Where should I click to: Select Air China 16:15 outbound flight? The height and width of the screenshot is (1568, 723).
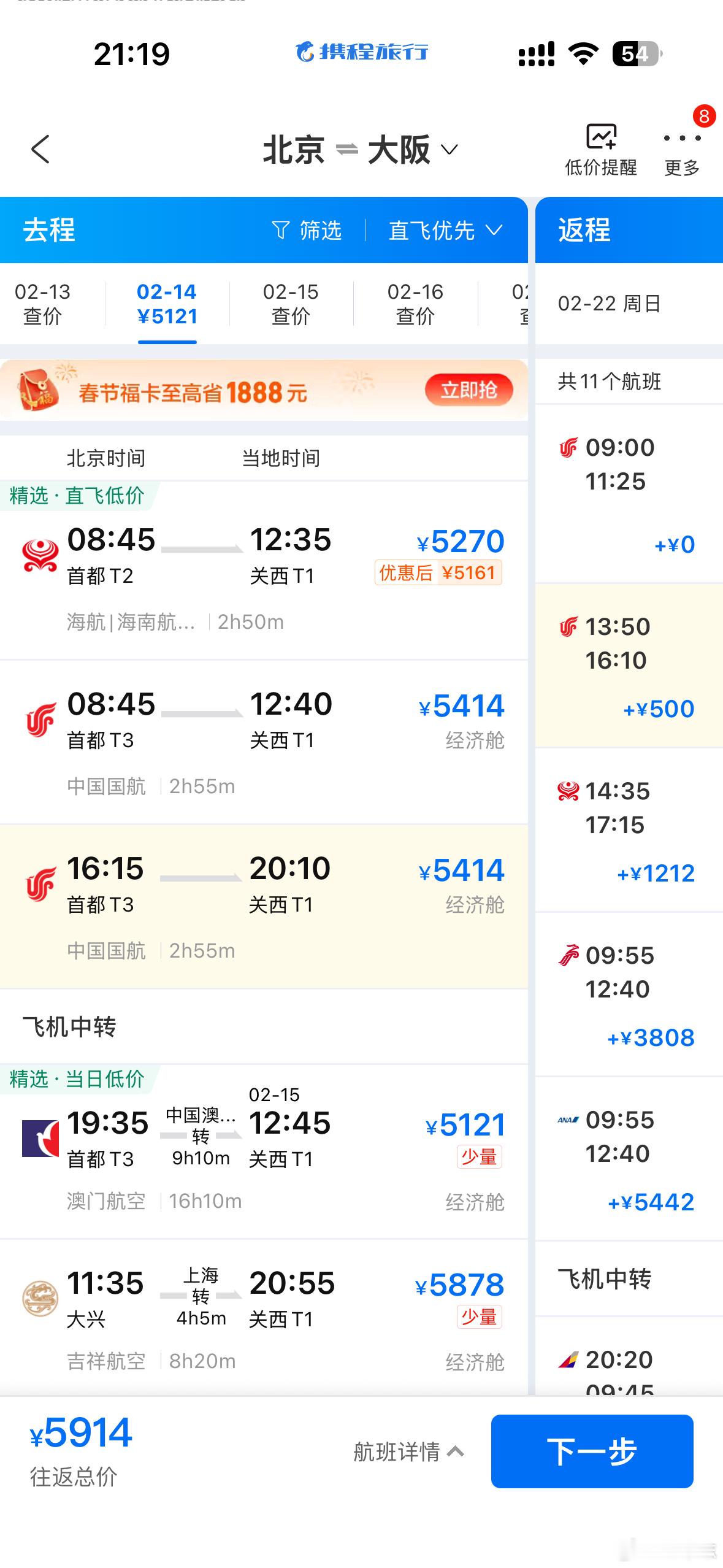coord(264,906)
